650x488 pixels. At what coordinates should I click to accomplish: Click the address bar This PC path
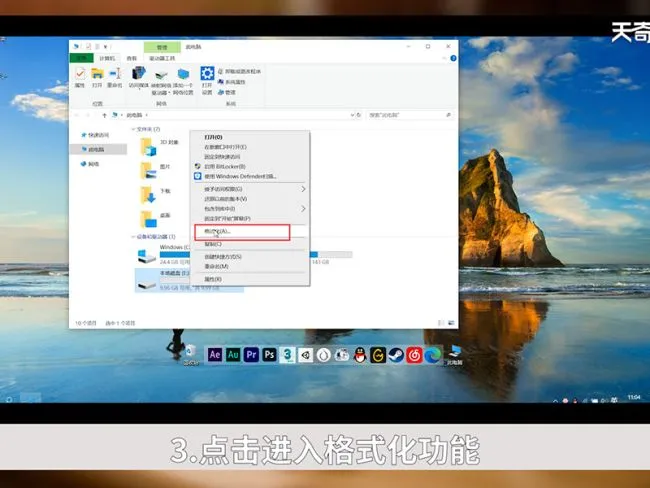pos(134,115)
